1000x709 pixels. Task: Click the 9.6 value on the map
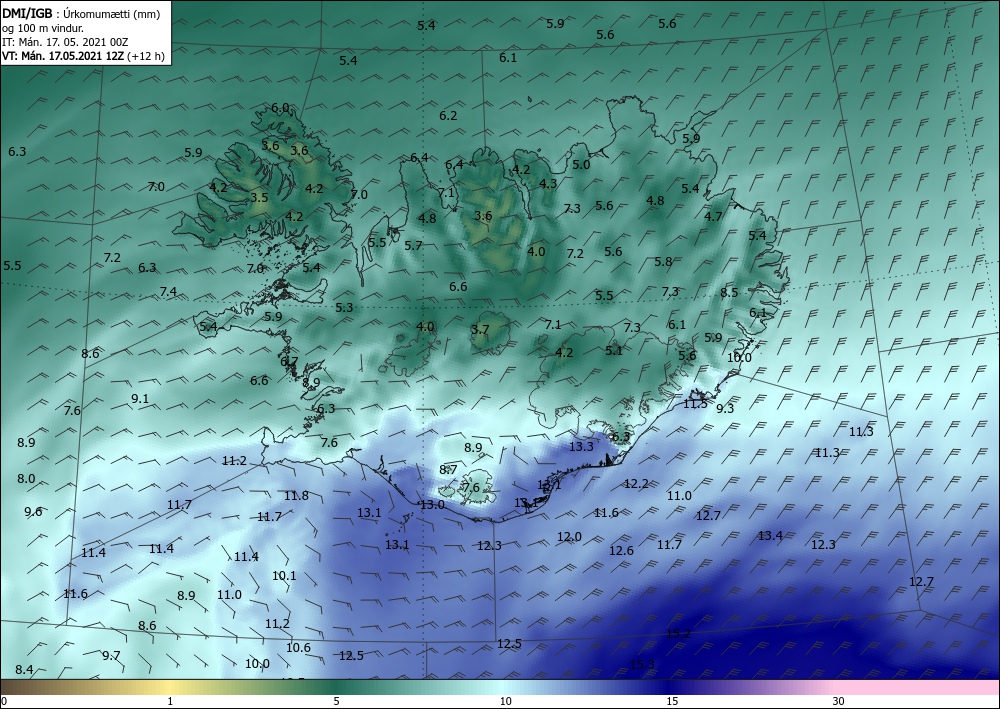(33, 511)
